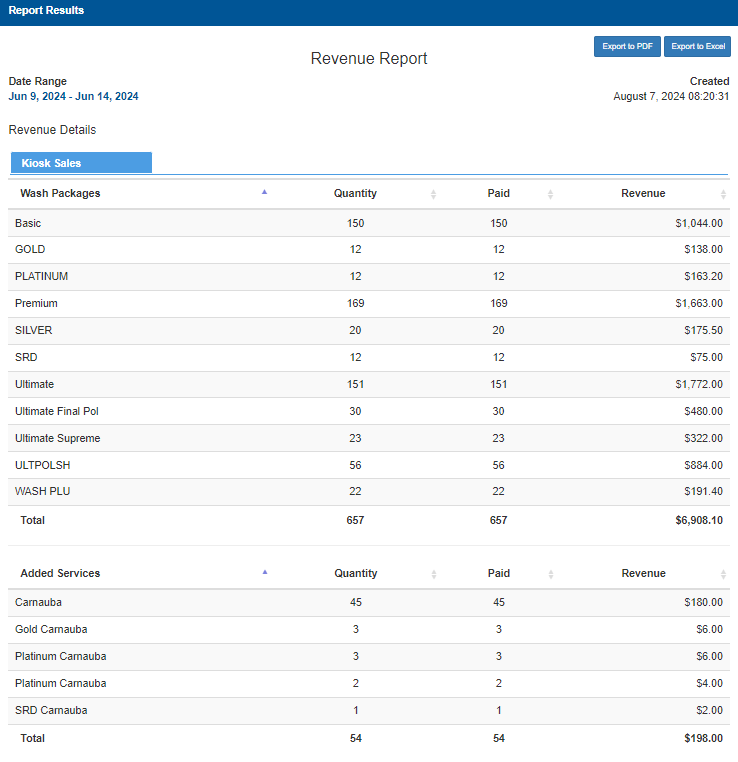738x762 pixels.
Task: Click SRD Carnauba revenue $2.00
Action: (x=709, y=710)
